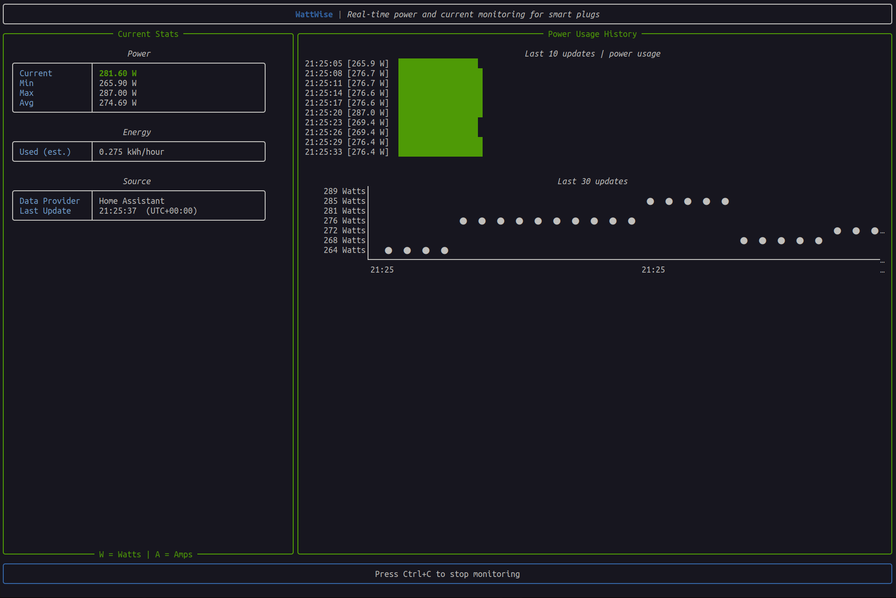Click the Max power value 287.00 W

[x=118, y=93]
